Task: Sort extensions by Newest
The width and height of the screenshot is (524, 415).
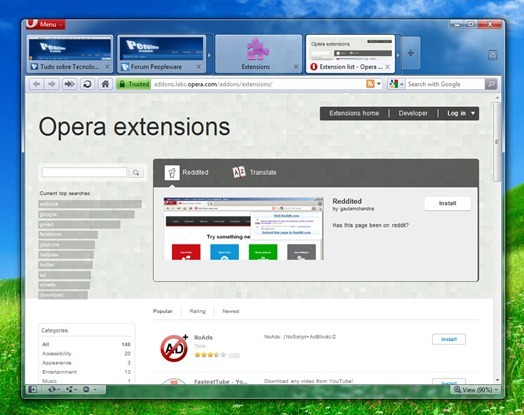Action: point(231,311)
